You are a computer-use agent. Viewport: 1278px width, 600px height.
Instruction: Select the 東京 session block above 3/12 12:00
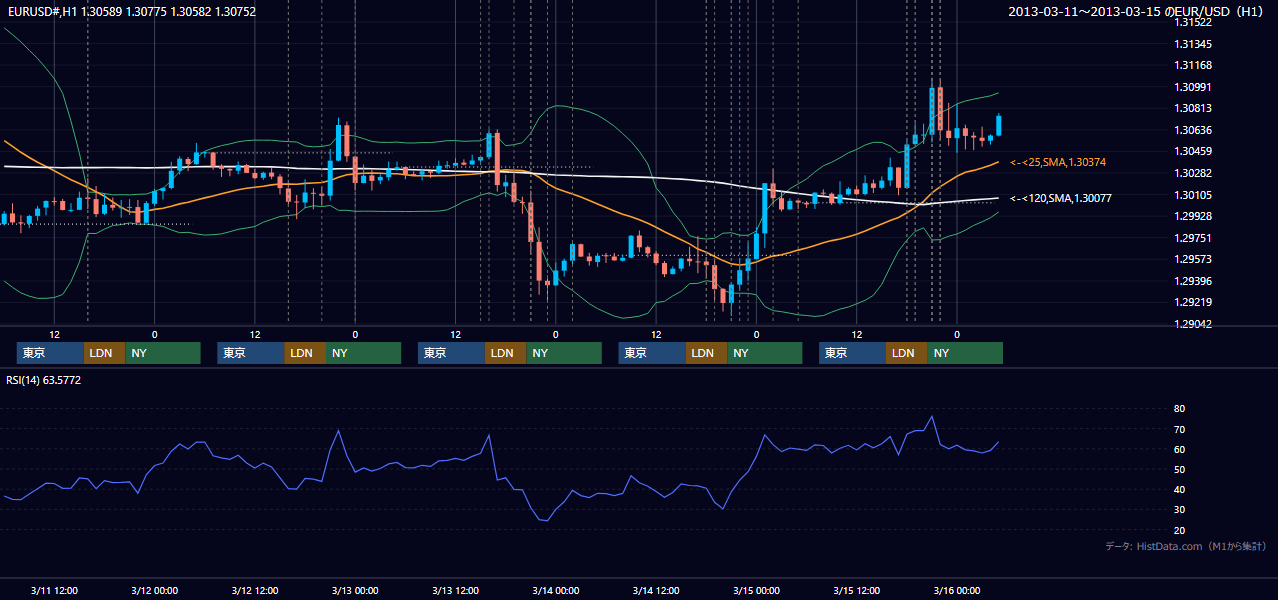[251, 353]
